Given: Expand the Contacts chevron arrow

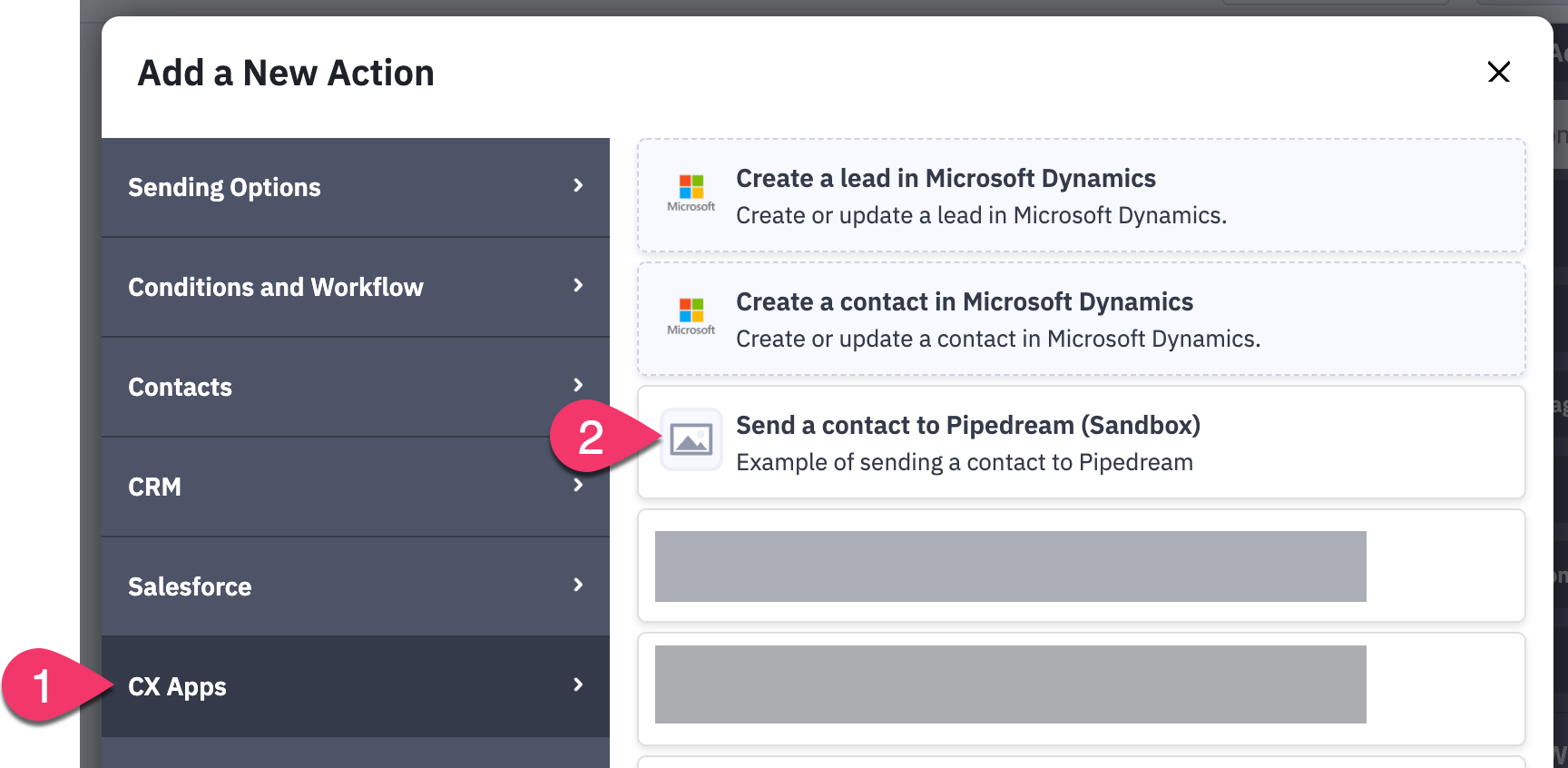Looking at the screenshot, I should coord(578,385).
